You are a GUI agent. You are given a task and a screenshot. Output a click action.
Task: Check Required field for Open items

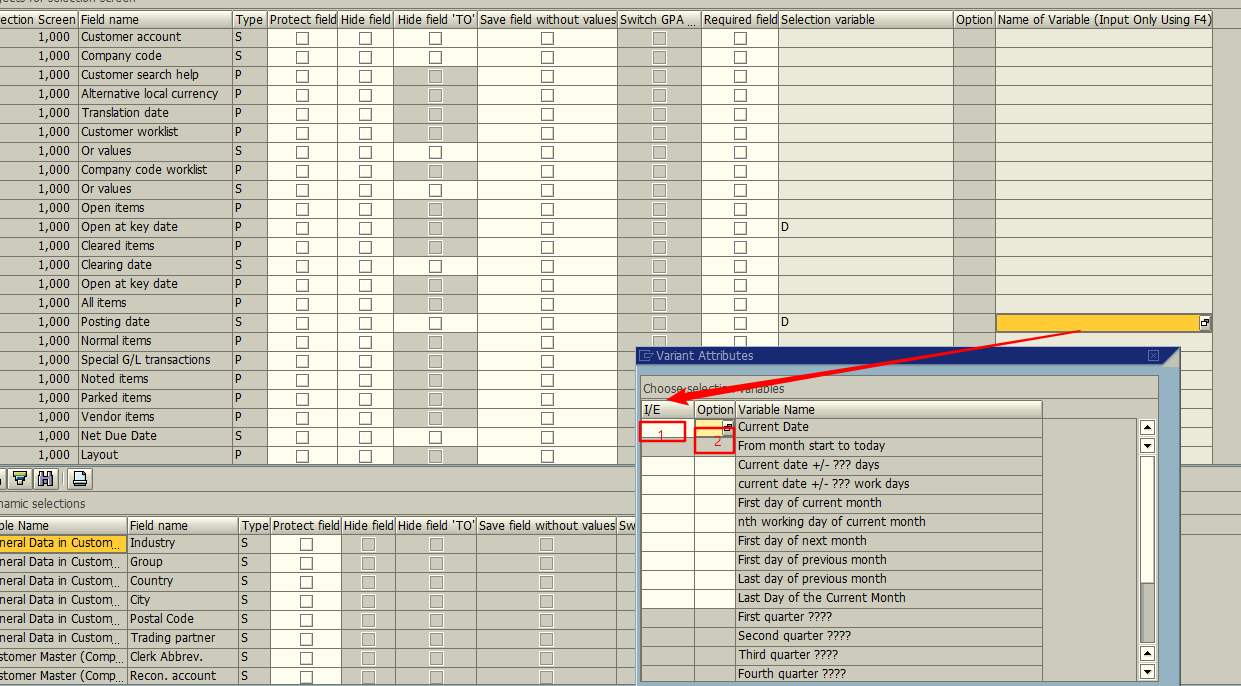[x=739, y=207]
